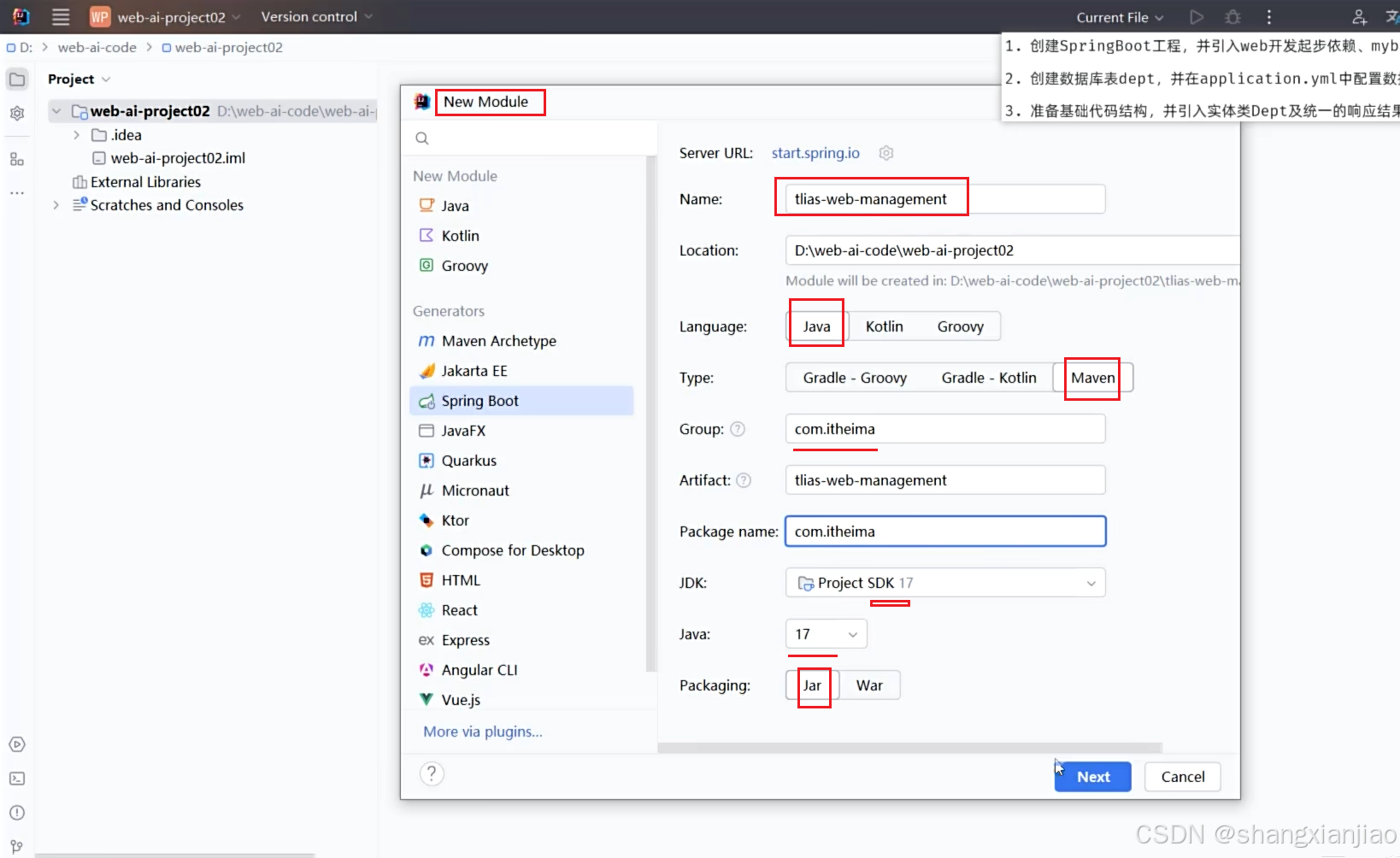Set build Type to Gradle - Groovy

[x=855, y=378]
